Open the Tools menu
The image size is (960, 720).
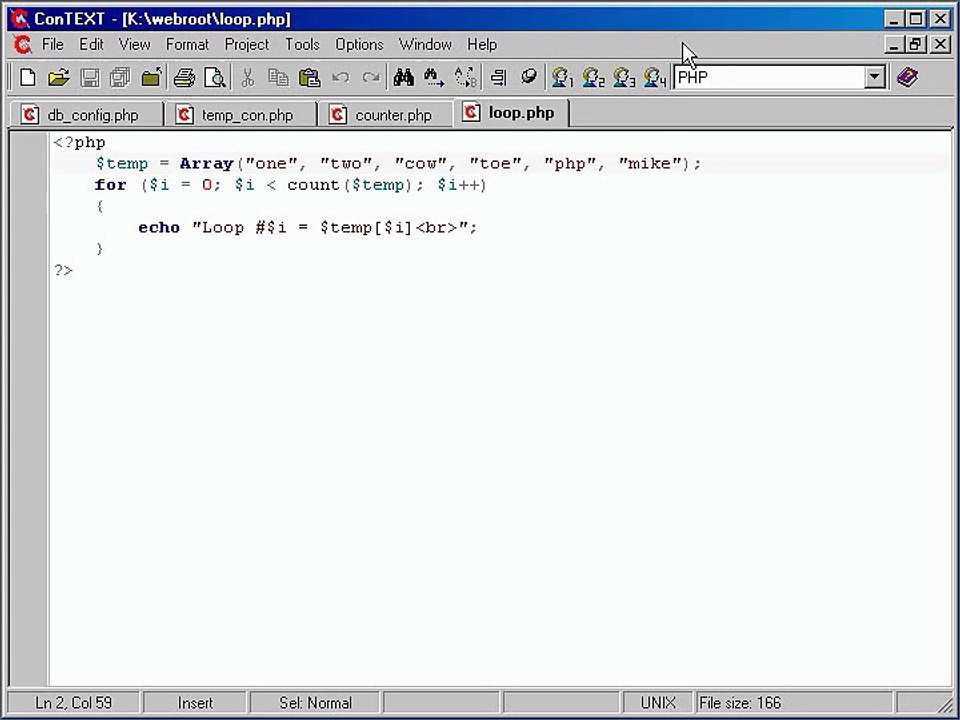[x=302, y=45]
